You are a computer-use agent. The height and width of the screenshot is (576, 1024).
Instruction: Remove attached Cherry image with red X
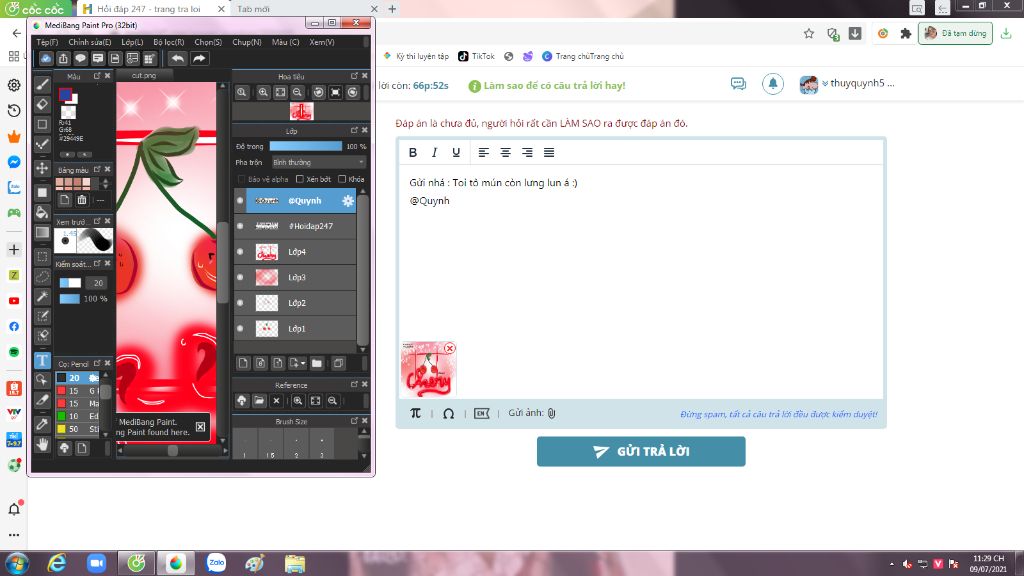point(449,348)
